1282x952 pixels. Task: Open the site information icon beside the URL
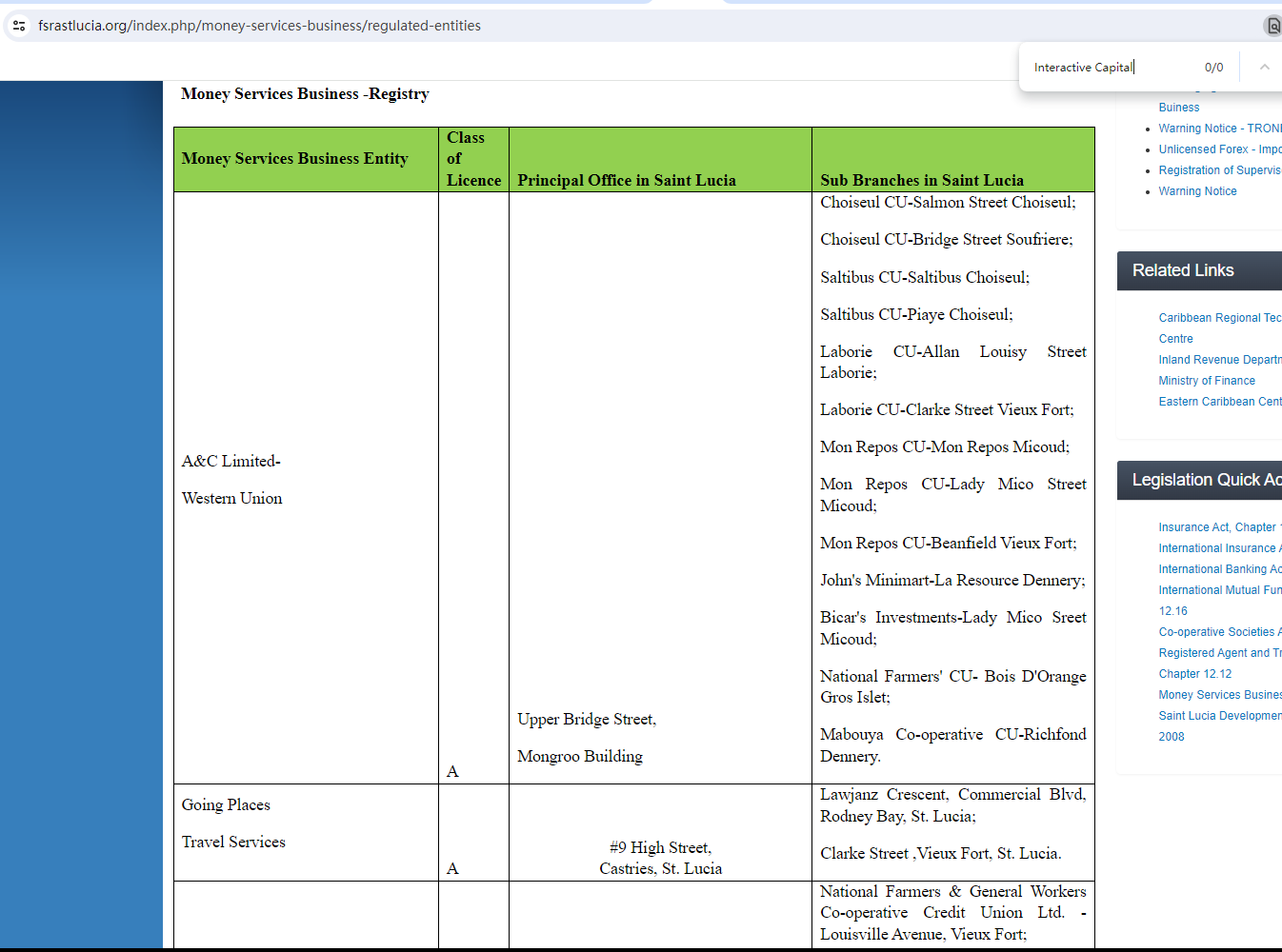19,26
